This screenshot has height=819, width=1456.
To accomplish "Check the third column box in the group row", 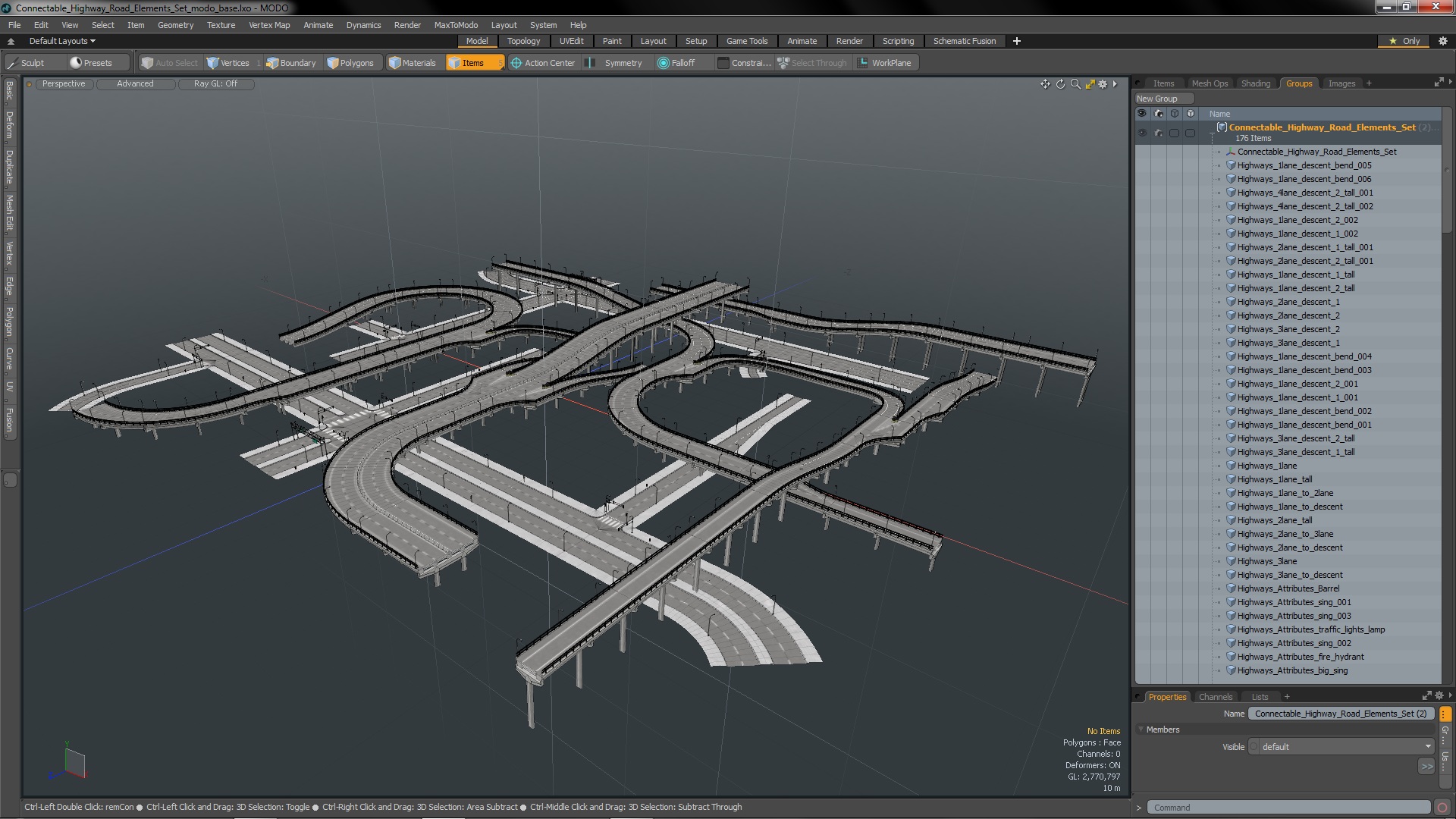I will click(x=1174, y=133).
